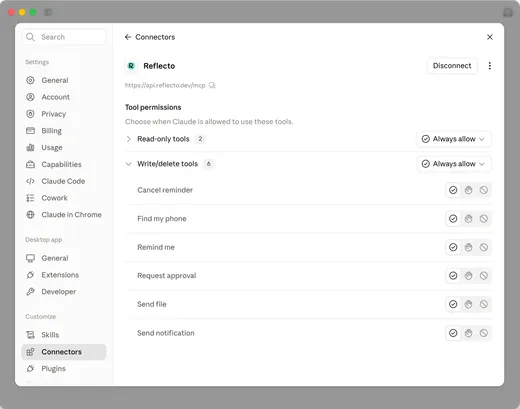
Task: Click the Extensions plug icon
Action: pyautogui.click(x=30, y=275)
